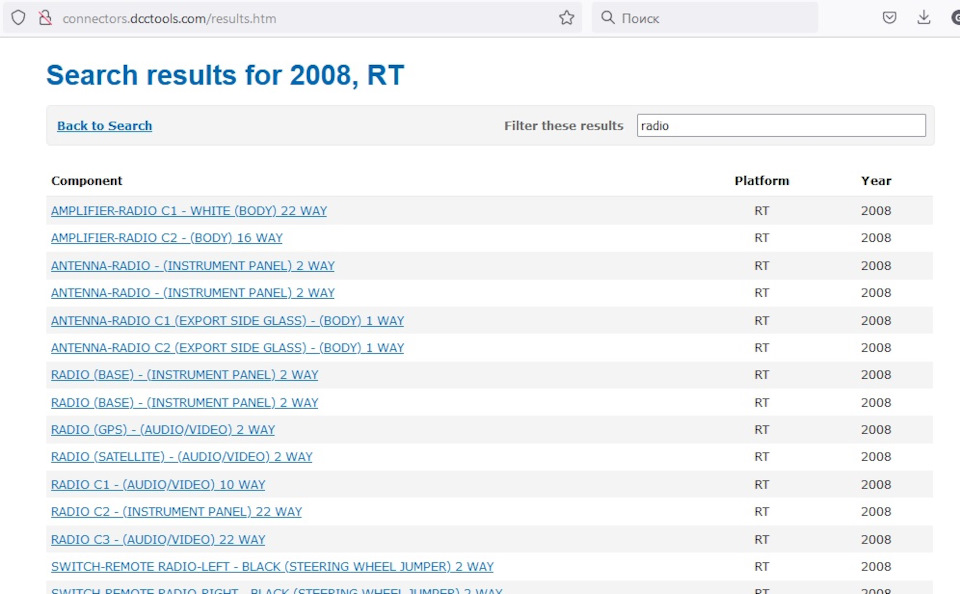
Task: Click the RT cell in the AMPLIFIER-RADIO C1 row
Action: coord(762,211)
